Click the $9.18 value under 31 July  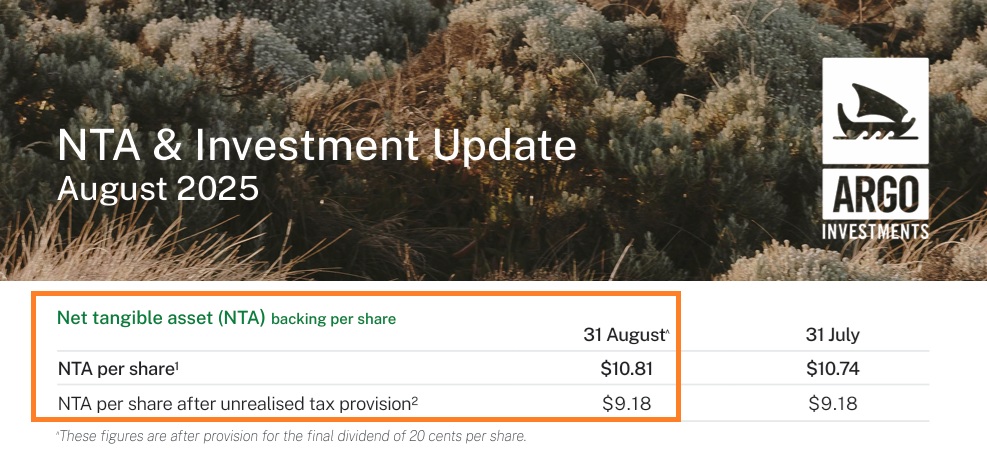coord(832,404)
